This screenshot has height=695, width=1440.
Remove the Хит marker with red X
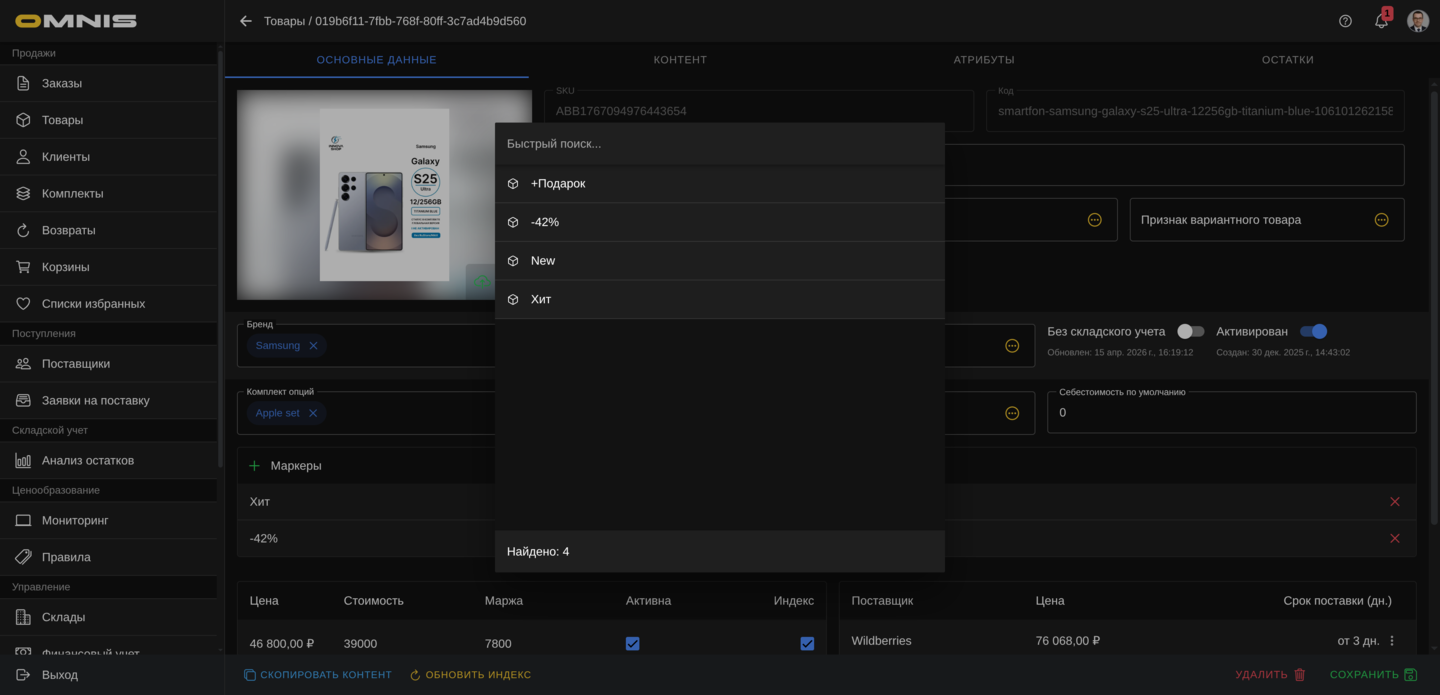pos(1394,502)
